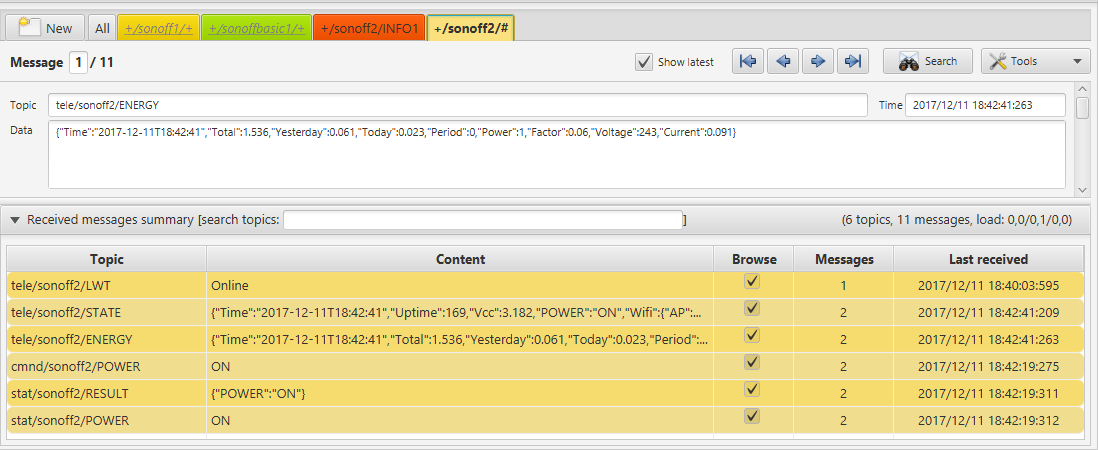Collapse the Received messages summary panel
The height and width of the screenshot is (450, 1098).
point(15,220)
